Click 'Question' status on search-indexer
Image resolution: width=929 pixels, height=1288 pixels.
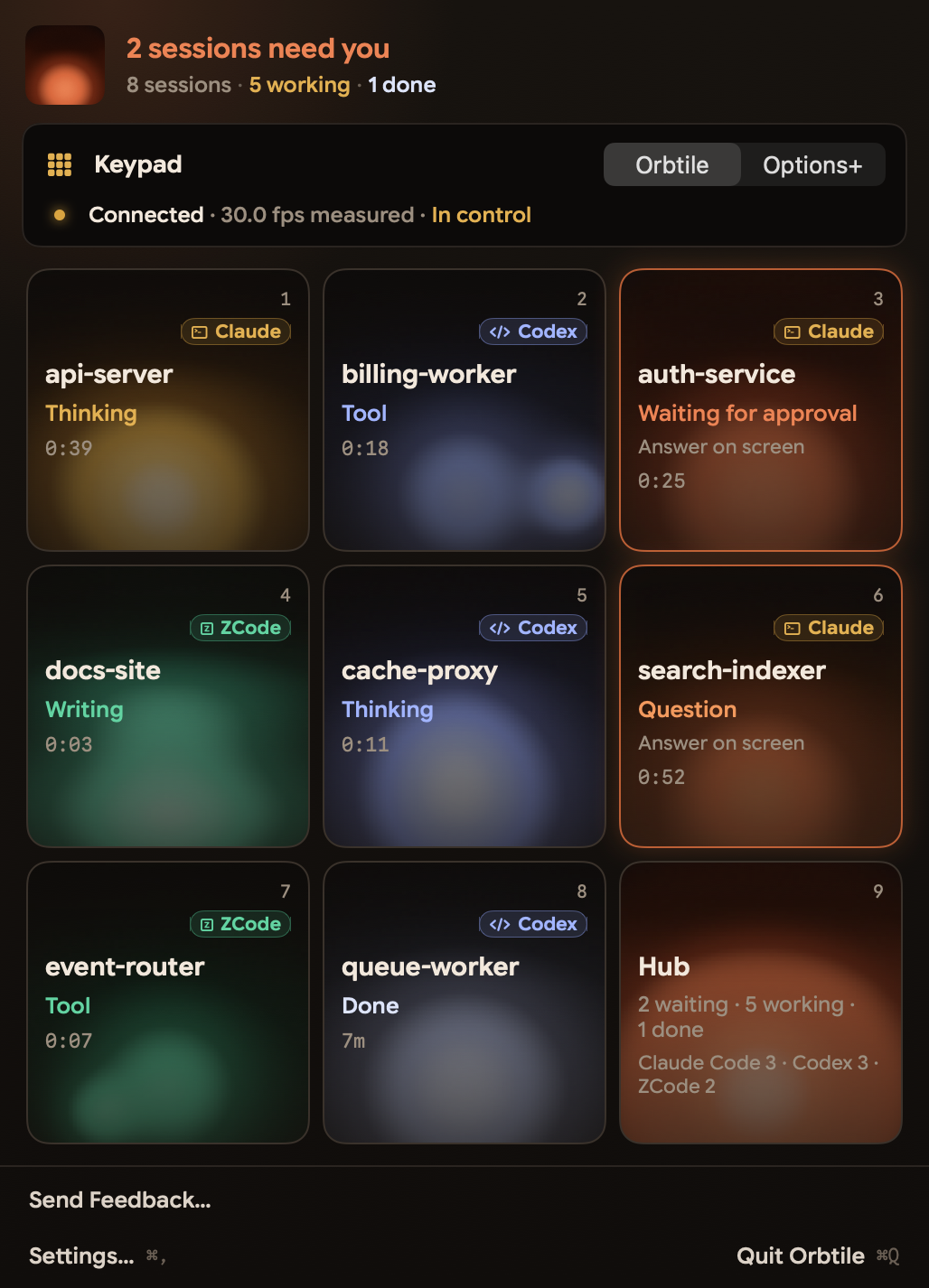pyautogui.click(x=688, y=709)
